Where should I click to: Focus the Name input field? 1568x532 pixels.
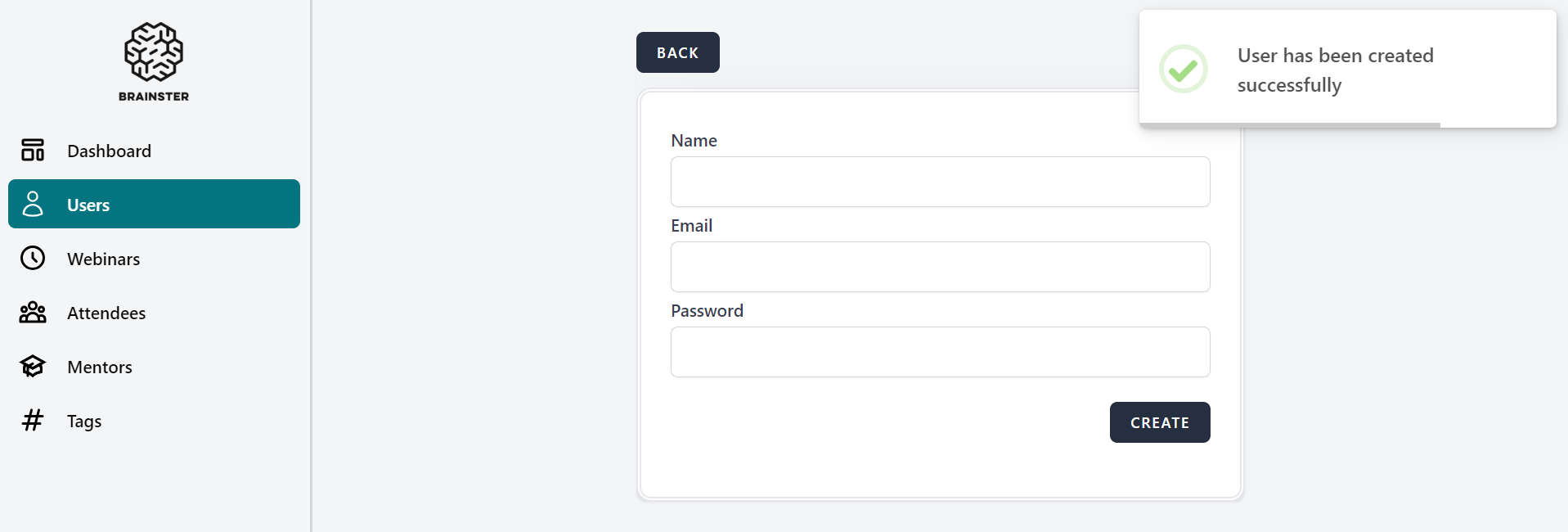[x=940, y=182]
